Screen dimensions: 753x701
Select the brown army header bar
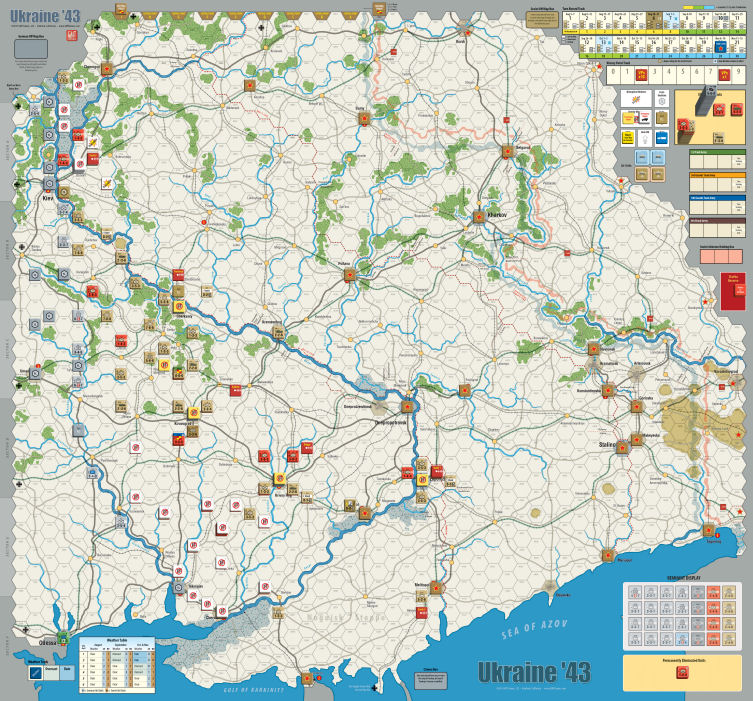[717, 220]
